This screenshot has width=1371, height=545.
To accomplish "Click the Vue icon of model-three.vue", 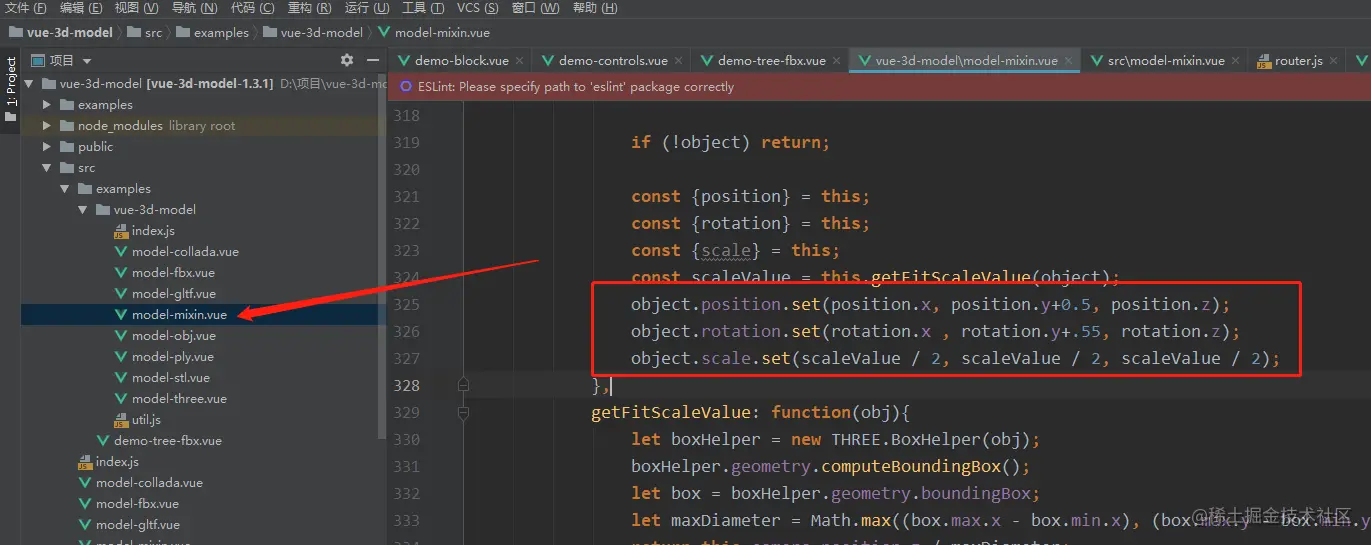I will coord(121,399).
